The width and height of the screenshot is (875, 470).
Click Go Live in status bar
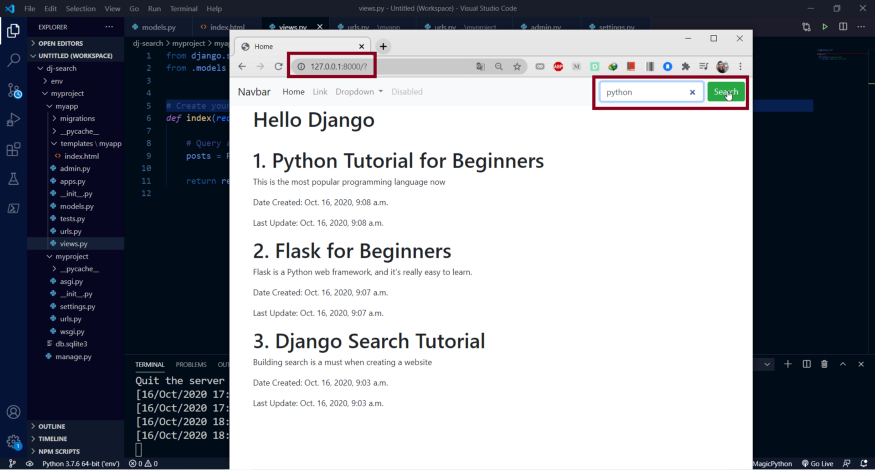pyautogui.click(x=818, y=463)
